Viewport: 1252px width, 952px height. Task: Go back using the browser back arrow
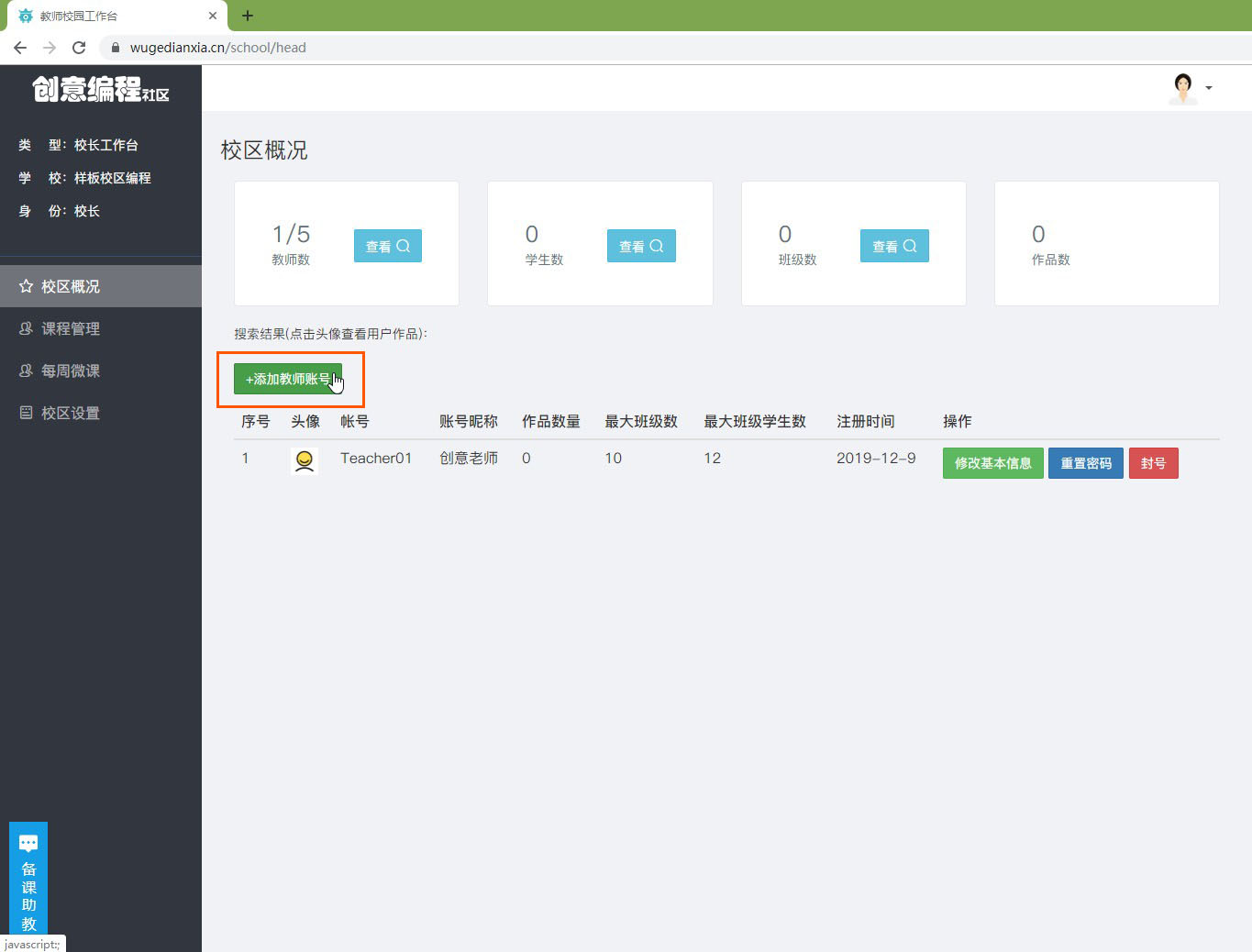[20, 48]
